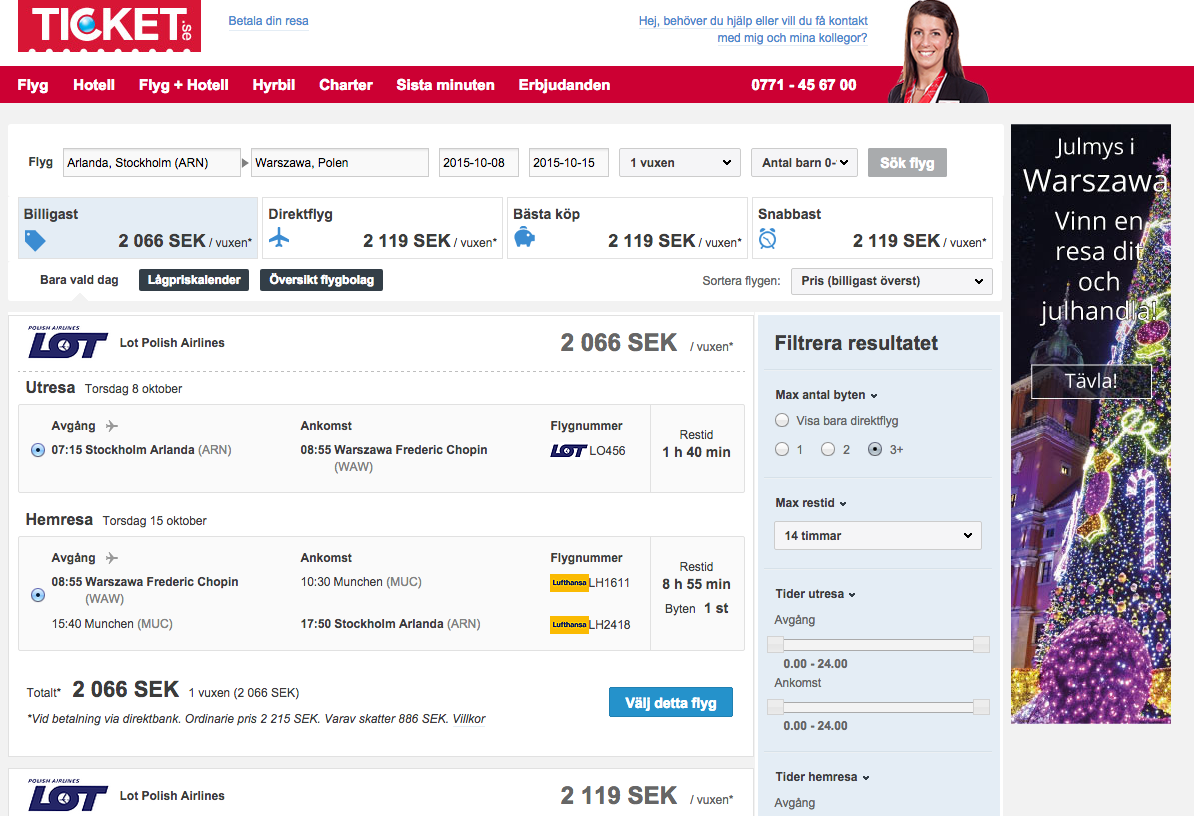Open the Flyg menu
This screenshot has width=1194, height=816.
33,85
